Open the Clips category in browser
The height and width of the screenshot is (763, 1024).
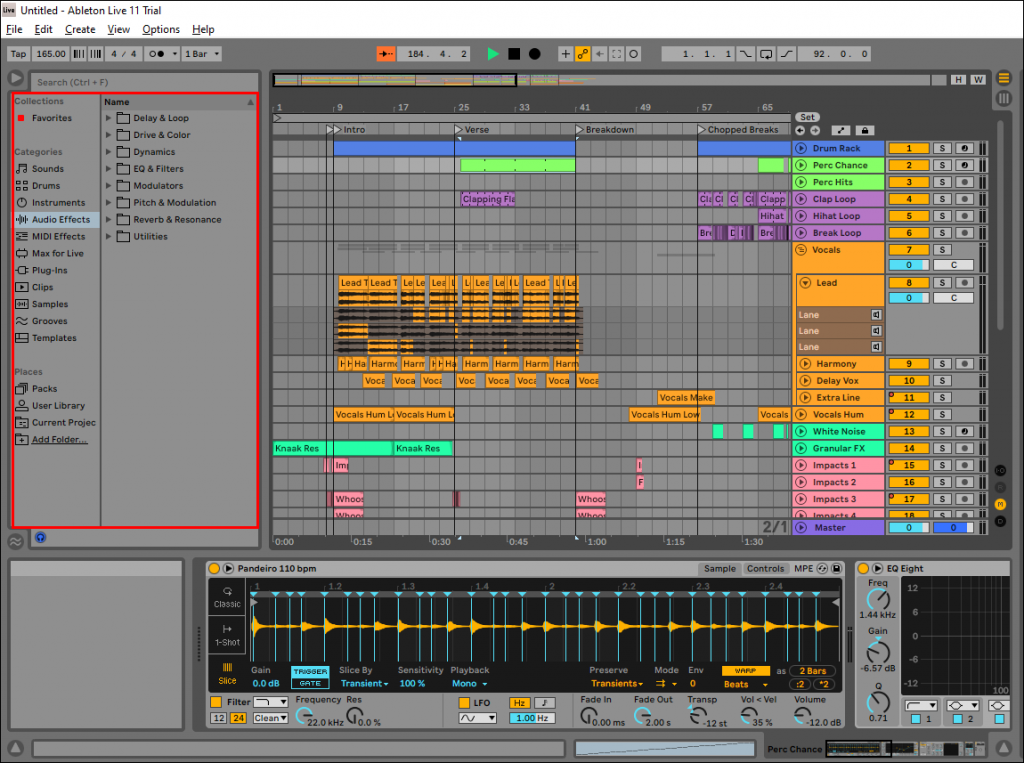tap(42, 287)
